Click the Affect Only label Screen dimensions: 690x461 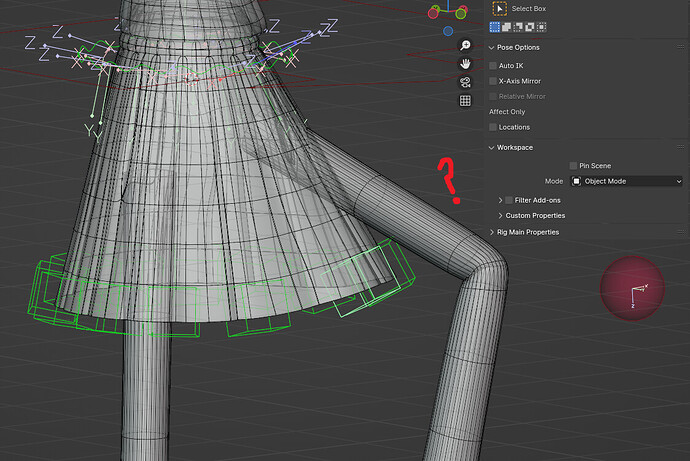point(507,112)
